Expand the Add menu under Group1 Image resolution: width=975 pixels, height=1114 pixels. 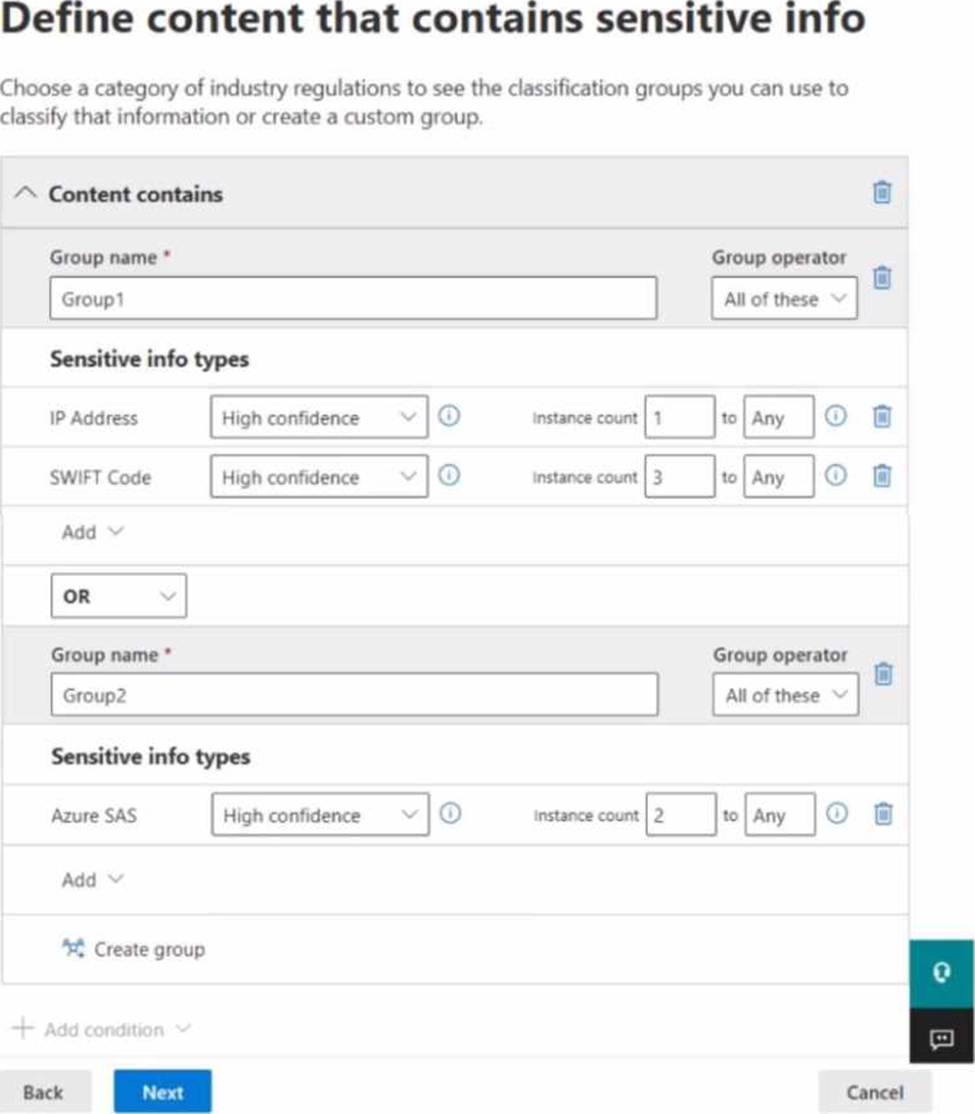pos(93,532)
